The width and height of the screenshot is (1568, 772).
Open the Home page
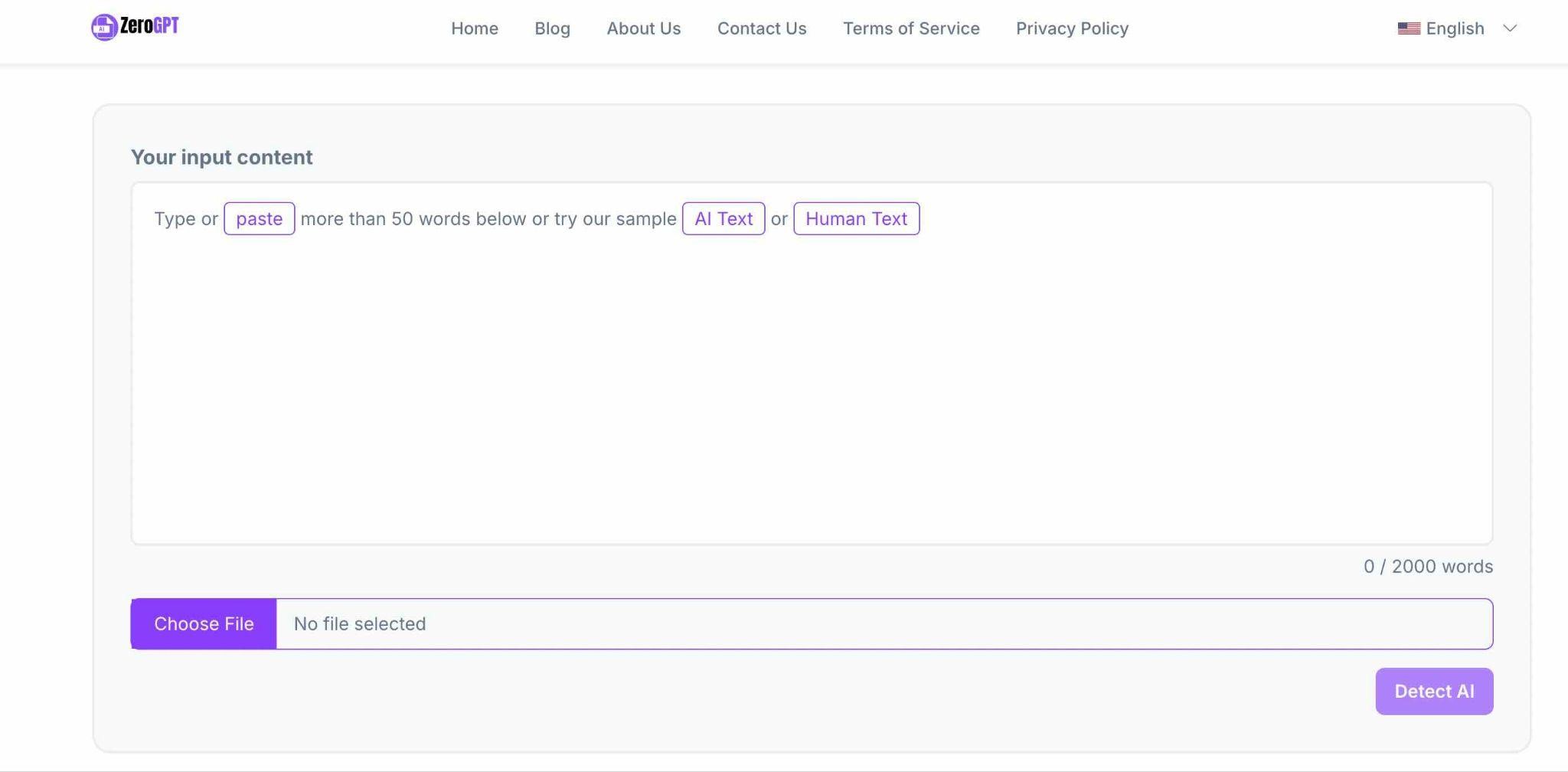(474, 28)
